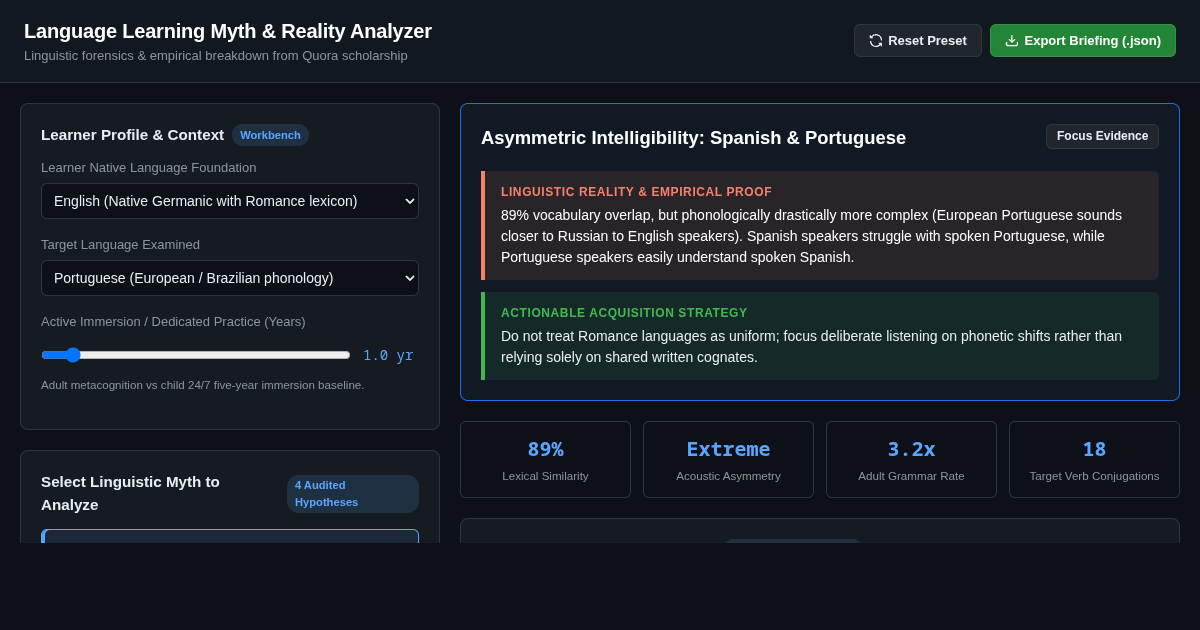
Task: Click the Language Learning Myth & Reality Analyzer title
Action: click(x=228, y=31)
